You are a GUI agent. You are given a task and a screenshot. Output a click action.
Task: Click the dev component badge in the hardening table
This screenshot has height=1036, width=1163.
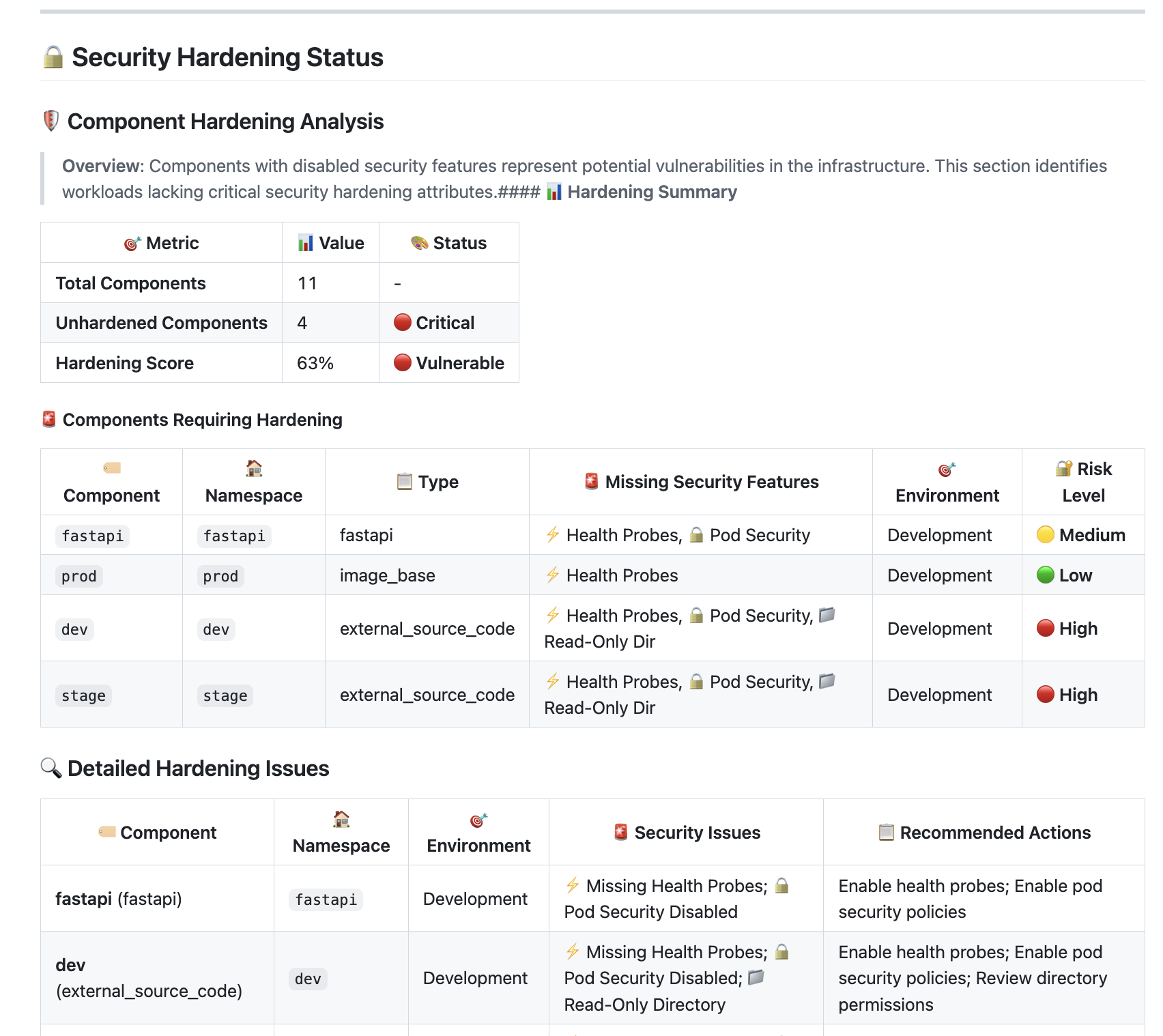tap(74, 629)
